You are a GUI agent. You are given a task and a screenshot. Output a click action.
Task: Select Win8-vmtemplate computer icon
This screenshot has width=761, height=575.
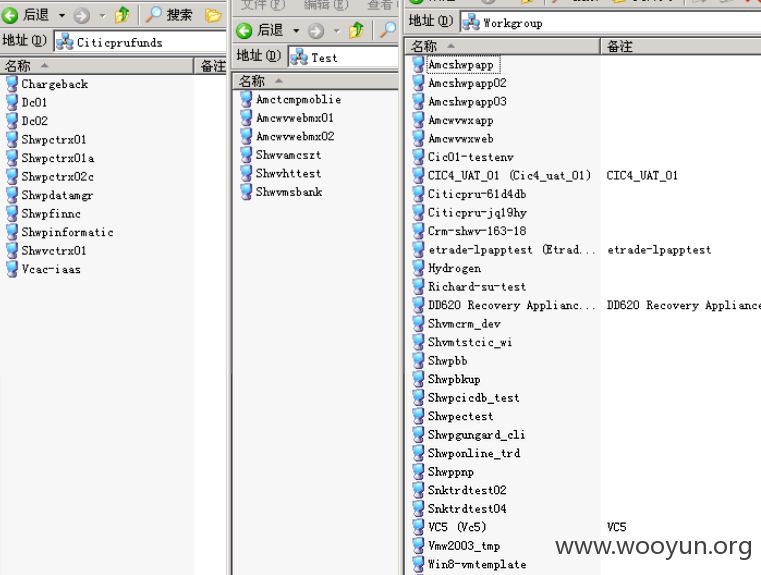click(x=418, y=564)
